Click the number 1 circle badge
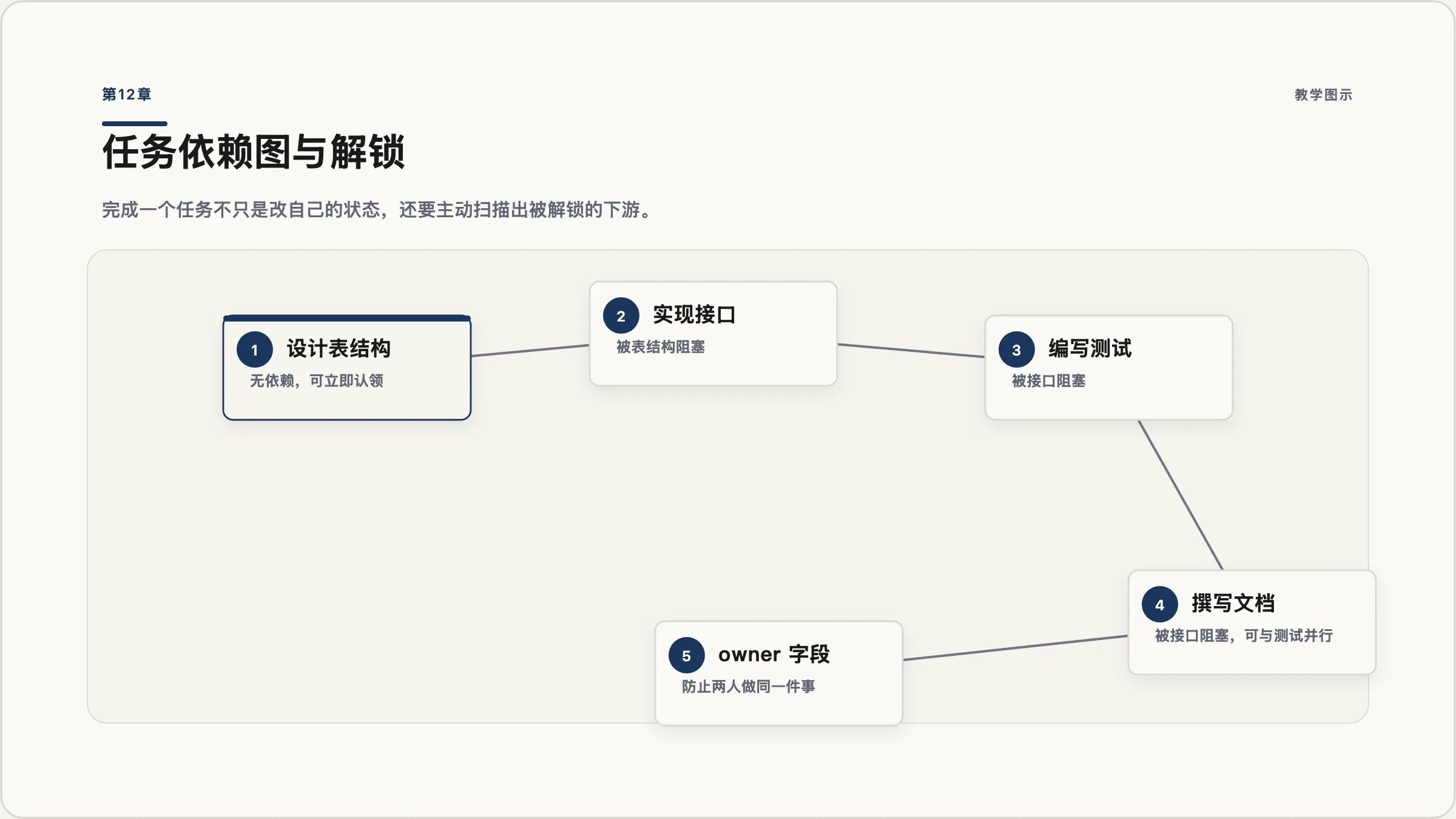Screen dimensions: 1456x819 point(255,349)
